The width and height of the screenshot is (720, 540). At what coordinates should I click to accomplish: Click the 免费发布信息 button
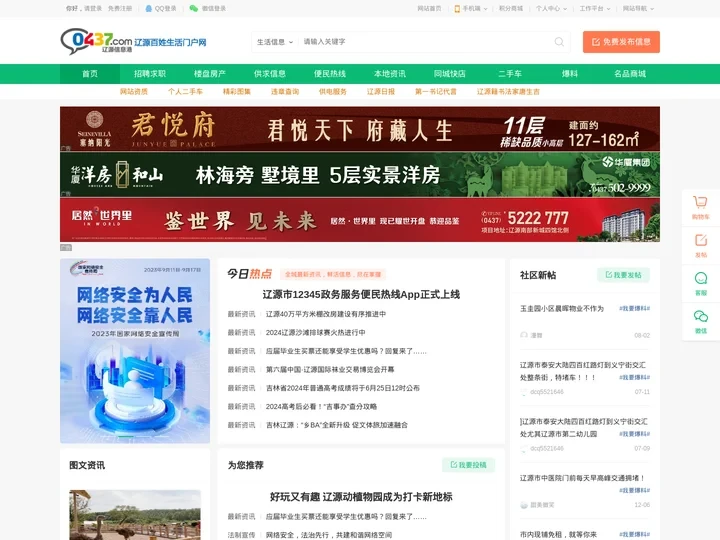point(621,42)
